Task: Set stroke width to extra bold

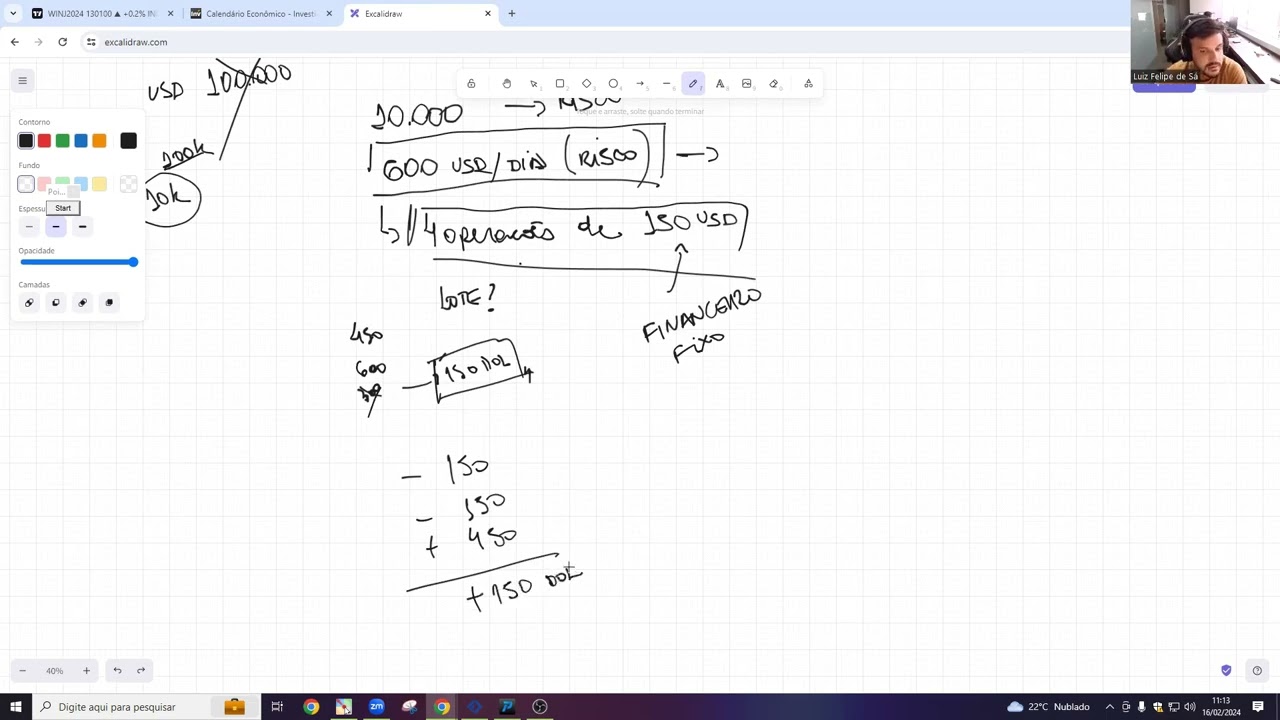Action: tap(83, 227)
